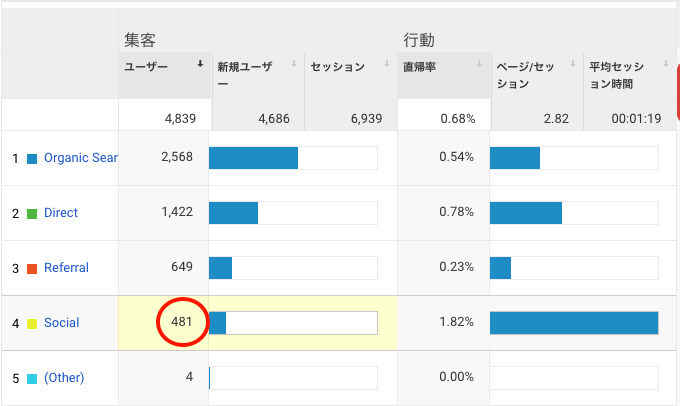Click the 集客 group header
Viewport: 680px width, 406px height.
coord(140,40)
